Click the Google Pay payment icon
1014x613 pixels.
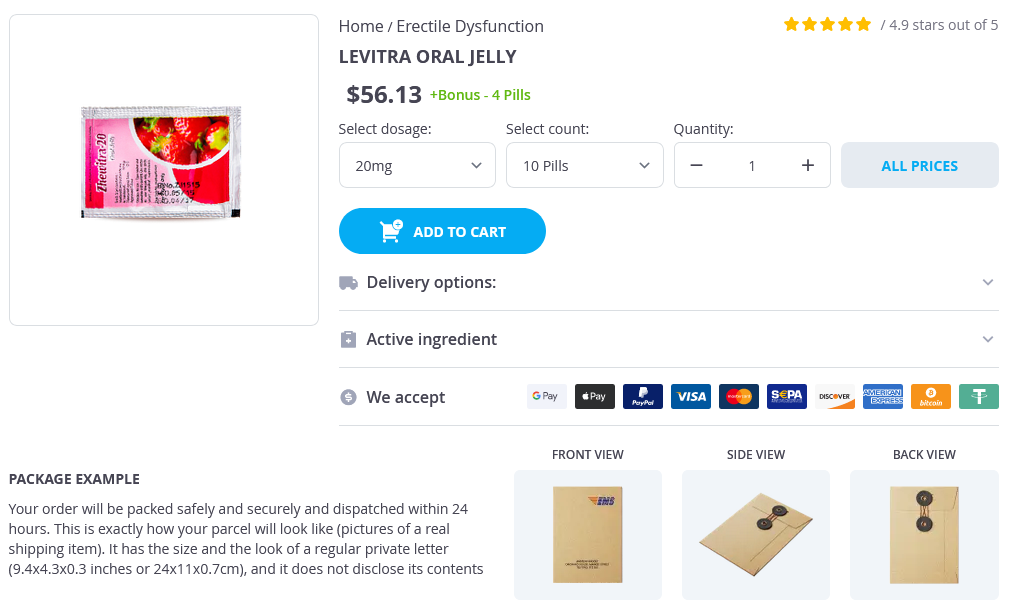(x=547, y=397)
